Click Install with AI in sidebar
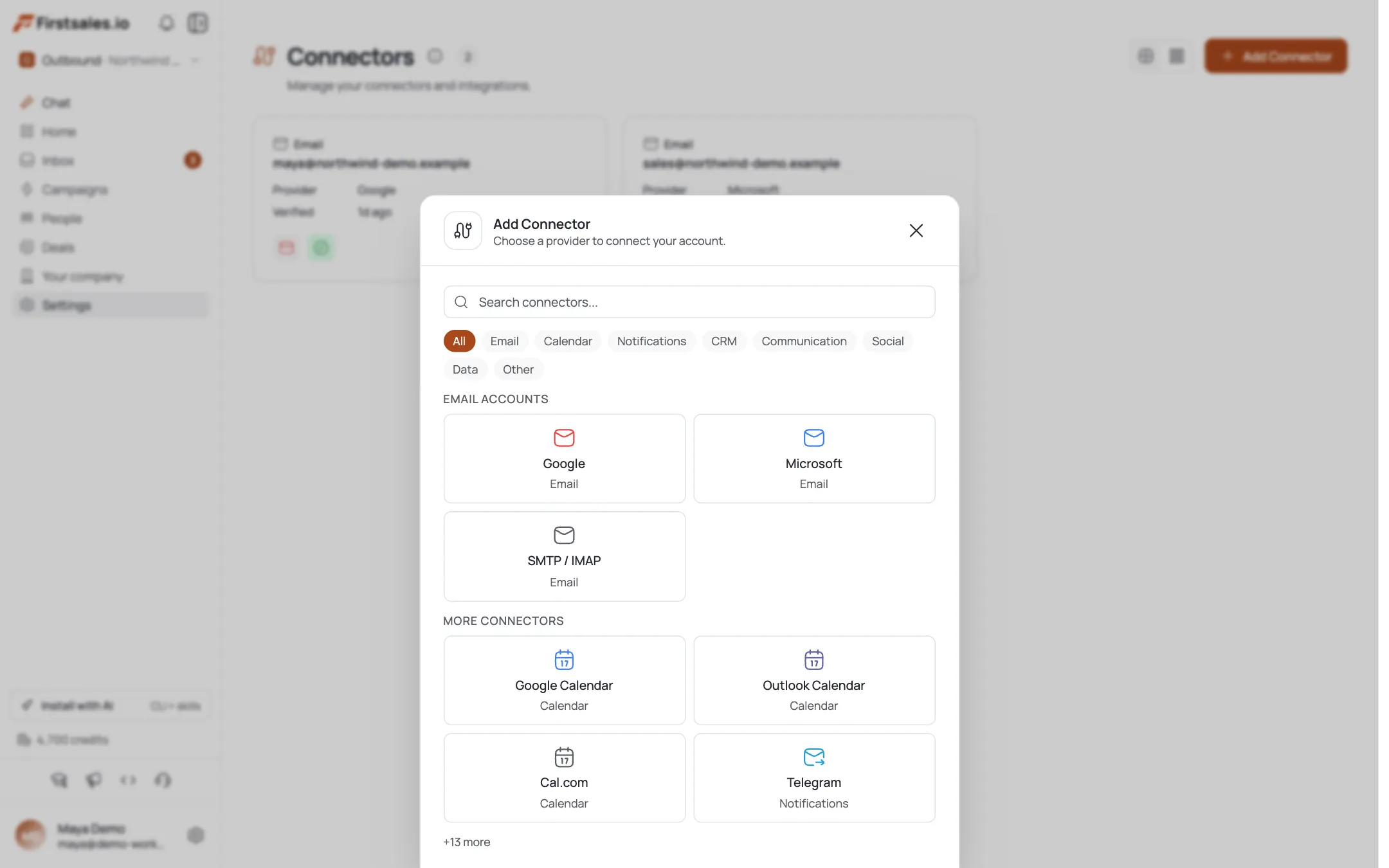The image size is (1389, 868). [111, 705]
